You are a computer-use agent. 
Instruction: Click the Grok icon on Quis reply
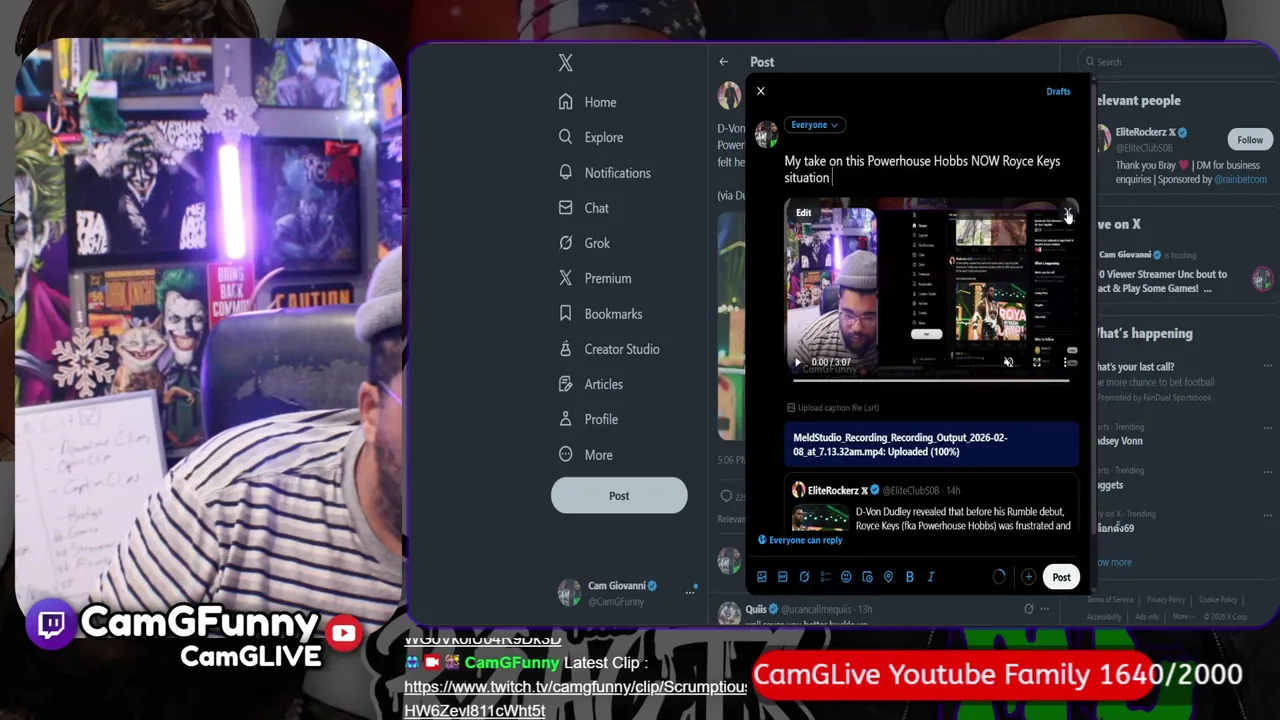click(1028, 609)
